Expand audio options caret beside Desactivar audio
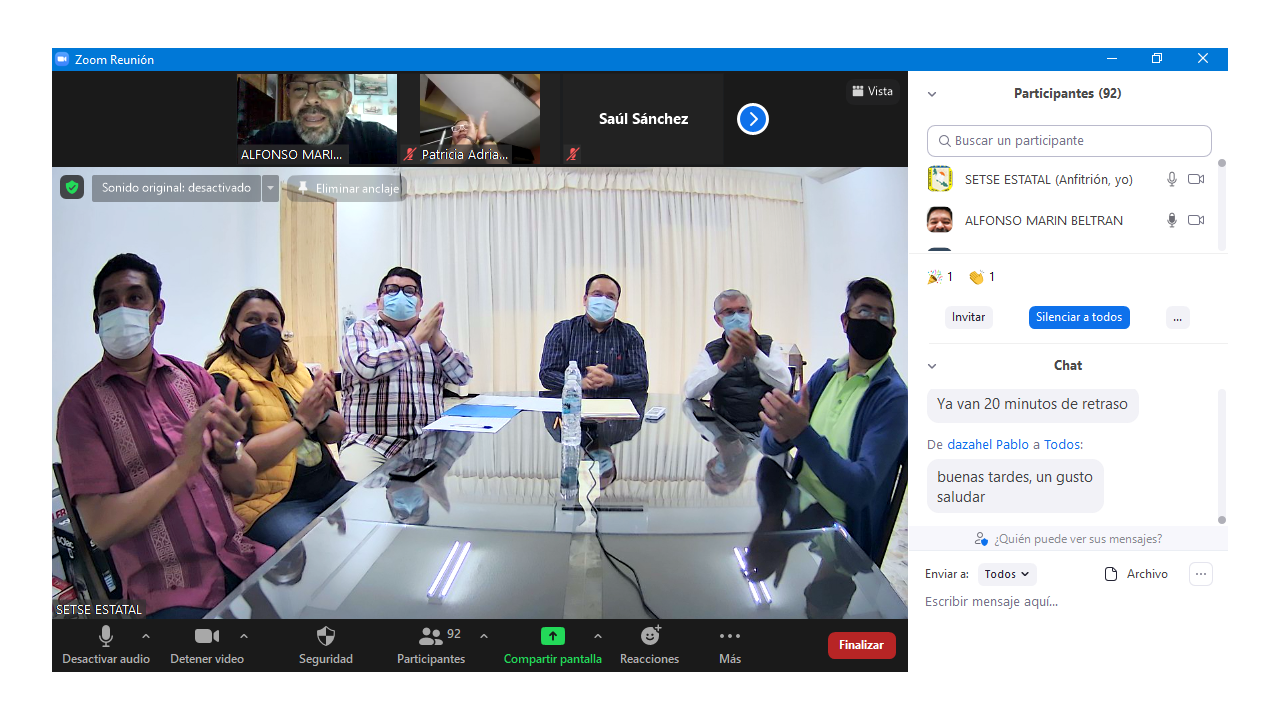1280x720 pixels. pyautogui.click(x=146, y=636)
